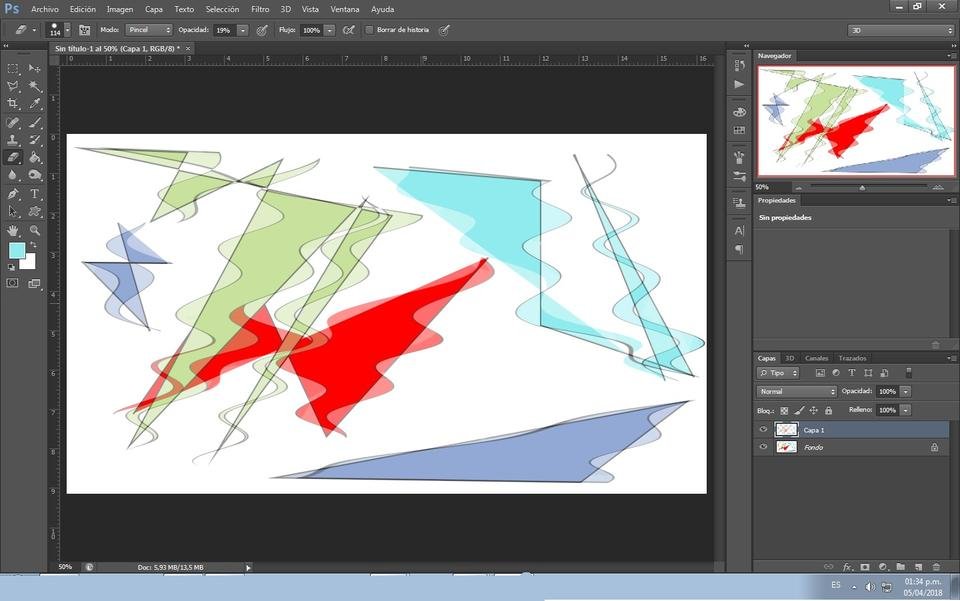Open the layer blend mode Normal dropdown

797,391
